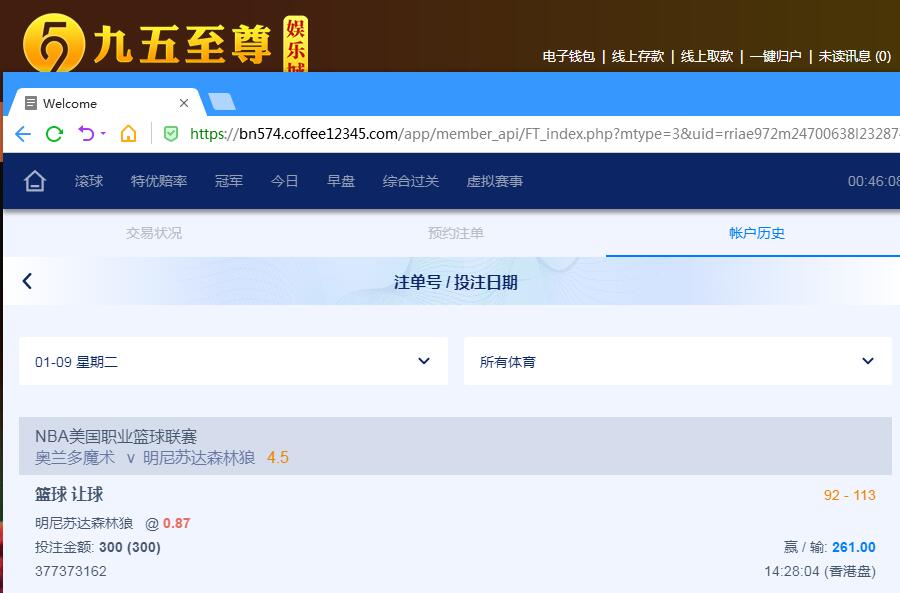Viewport: 900px width, 593px height.
Task: Click the purple undo-close-tab icon
Action: point(86,134)
